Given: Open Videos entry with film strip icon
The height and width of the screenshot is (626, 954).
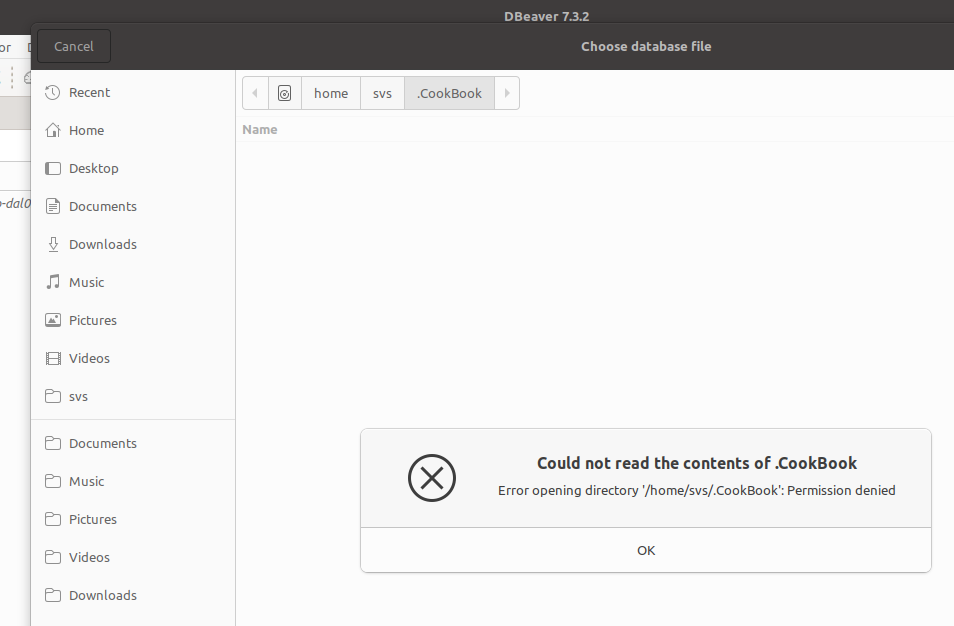Looking at the screenshot, I should pos(133,358).
